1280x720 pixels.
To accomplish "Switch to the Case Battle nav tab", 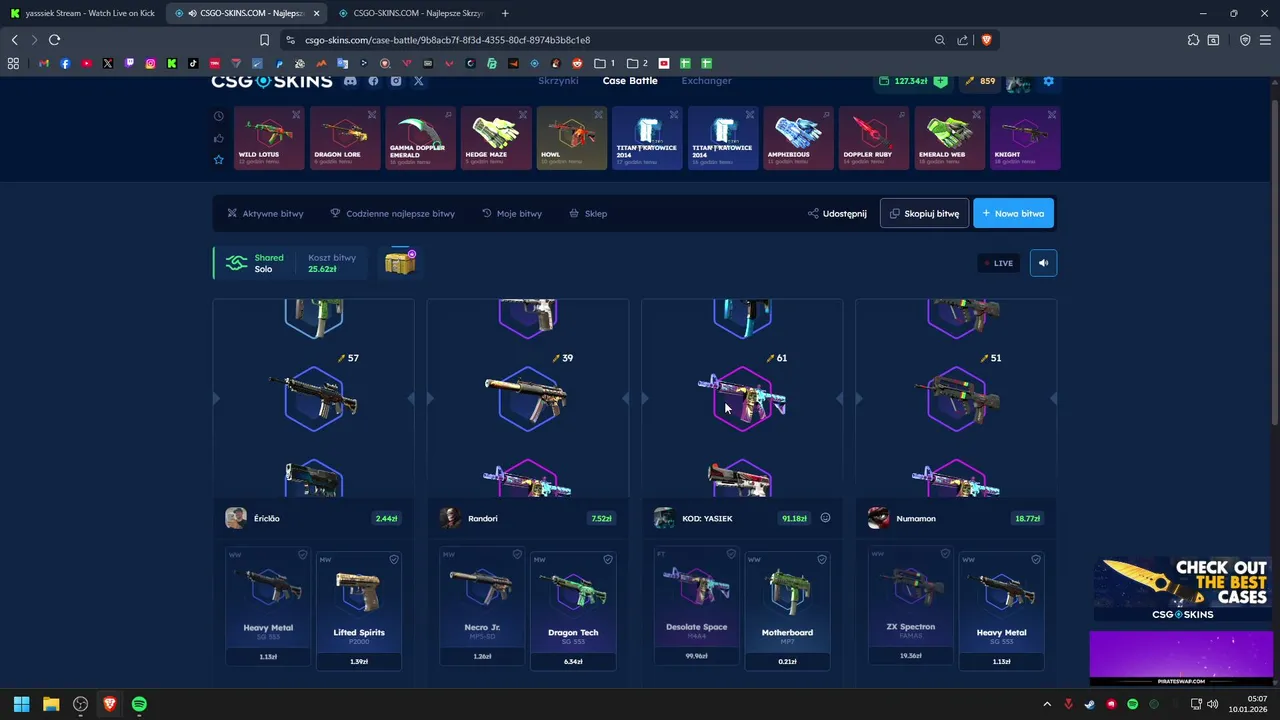I will click(x=630, y=80).
